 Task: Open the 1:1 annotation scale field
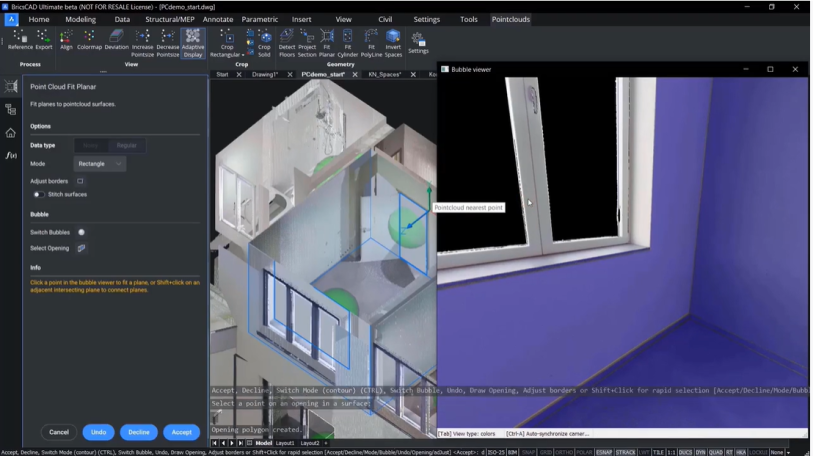coord(671,452)
